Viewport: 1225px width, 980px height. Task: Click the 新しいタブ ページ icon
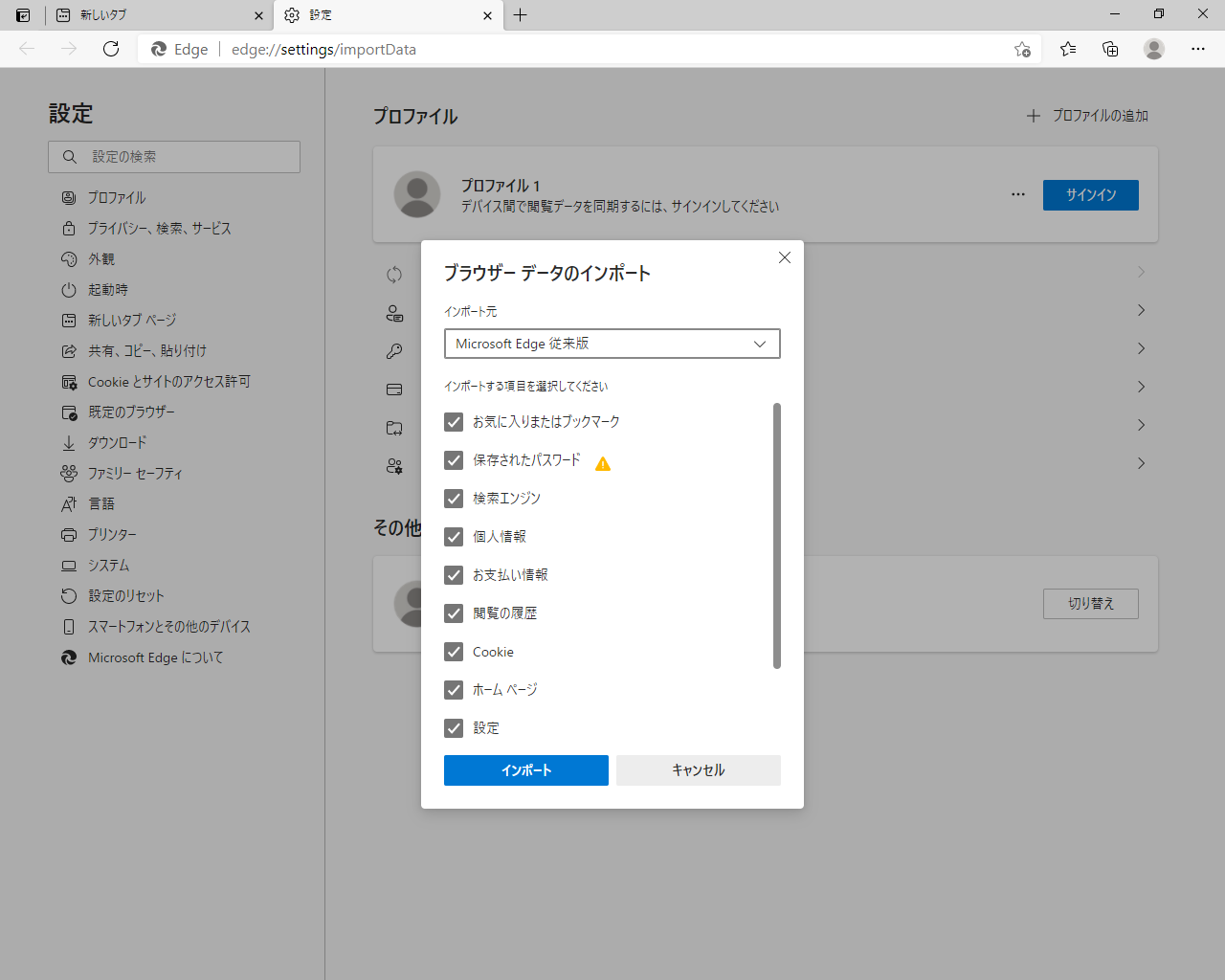pyautogui.click(x=69, y=321)
